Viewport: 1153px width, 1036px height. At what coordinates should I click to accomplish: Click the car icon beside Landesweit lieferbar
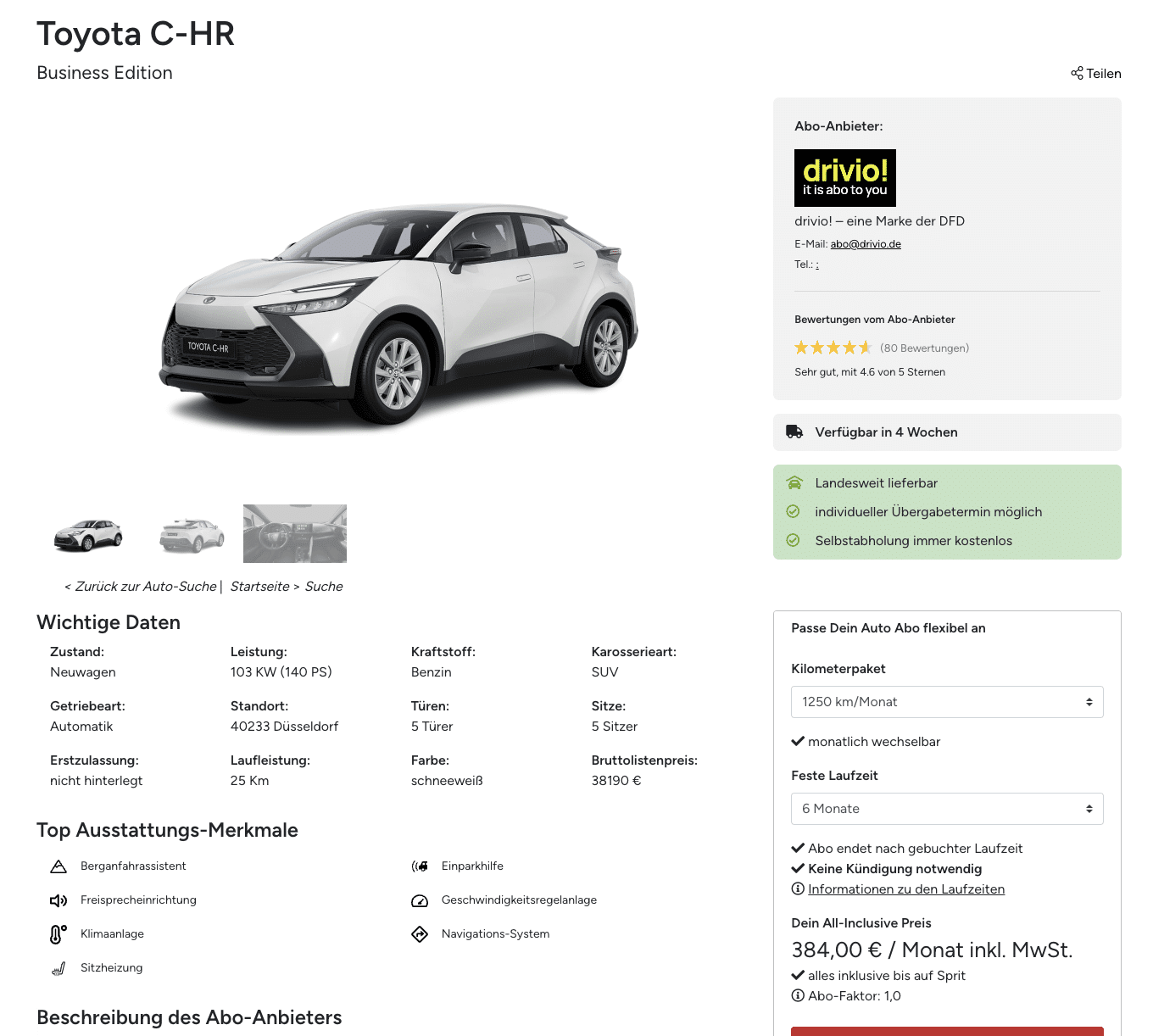pyautogui.click(x=794, y=482)
